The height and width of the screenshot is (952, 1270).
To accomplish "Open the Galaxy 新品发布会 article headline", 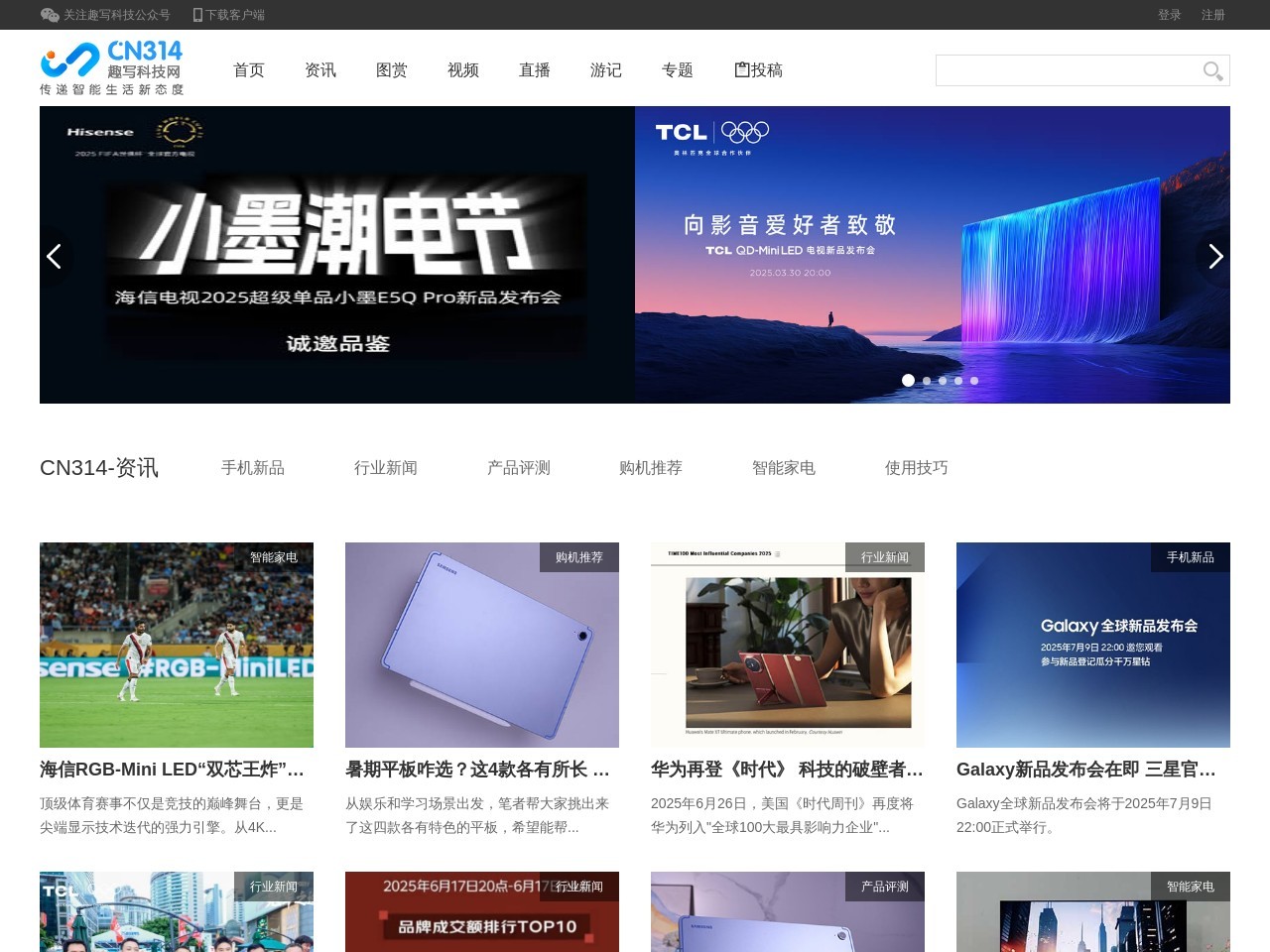I will 1086,769.
